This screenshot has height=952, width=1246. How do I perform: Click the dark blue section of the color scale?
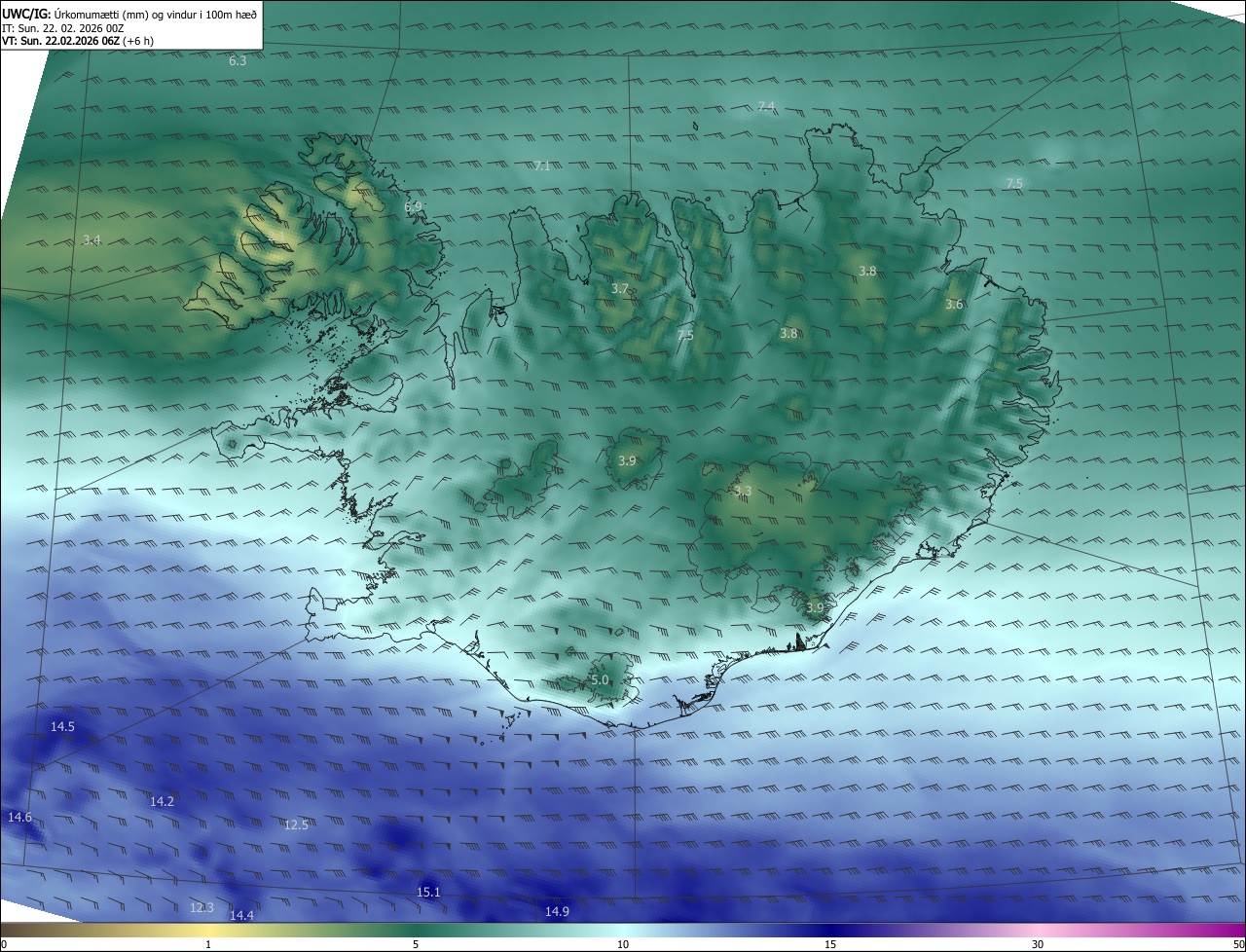[830, 931]
